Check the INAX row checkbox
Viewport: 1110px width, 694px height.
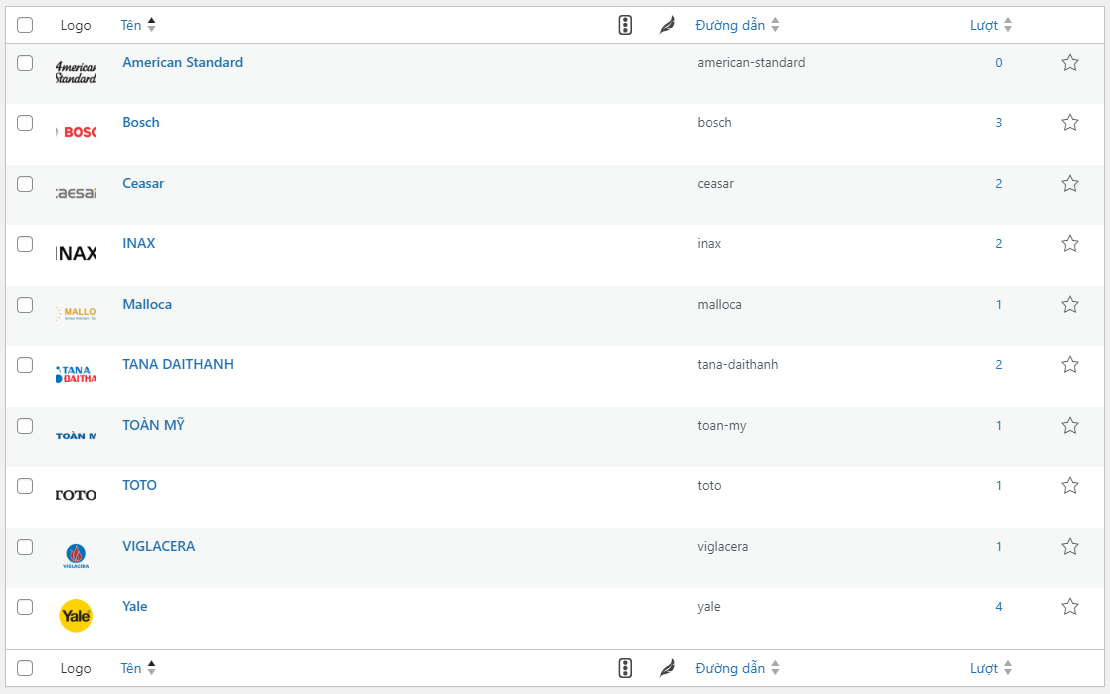pyautogui.click(x=25, y=244)
